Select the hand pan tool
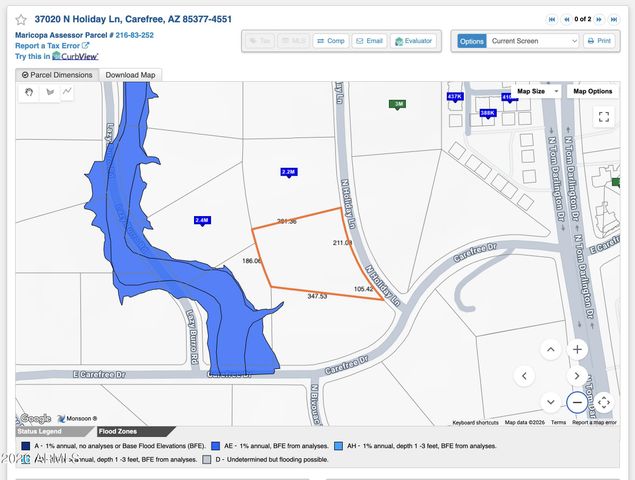 [31, 92]
